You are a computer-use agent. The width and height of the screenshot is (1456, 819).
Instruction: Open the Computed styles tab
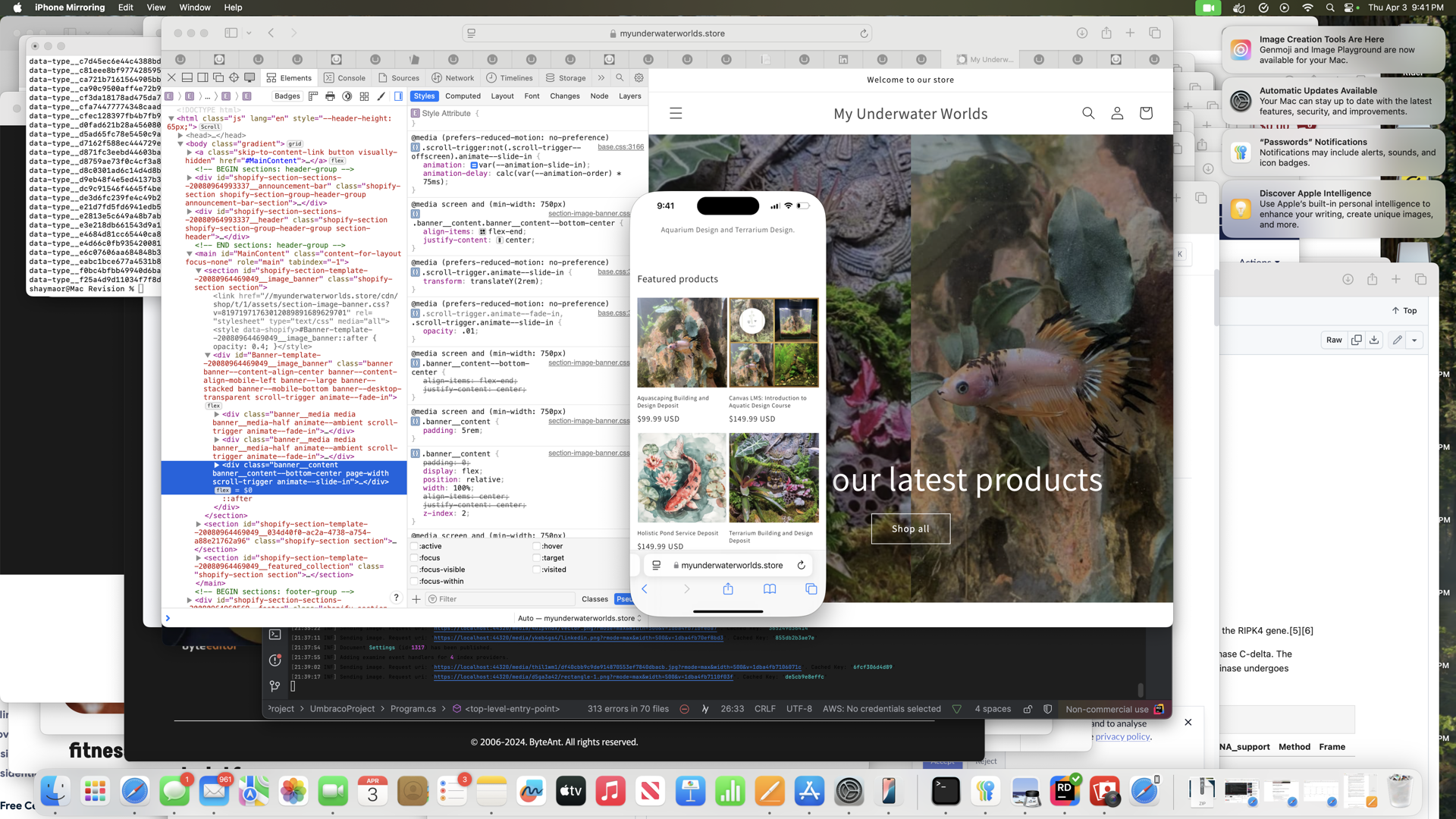463,96
